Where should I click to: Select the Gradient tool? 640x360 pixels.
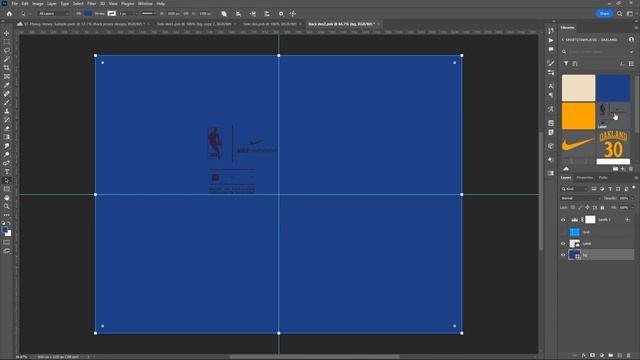(x=7, y=137)
